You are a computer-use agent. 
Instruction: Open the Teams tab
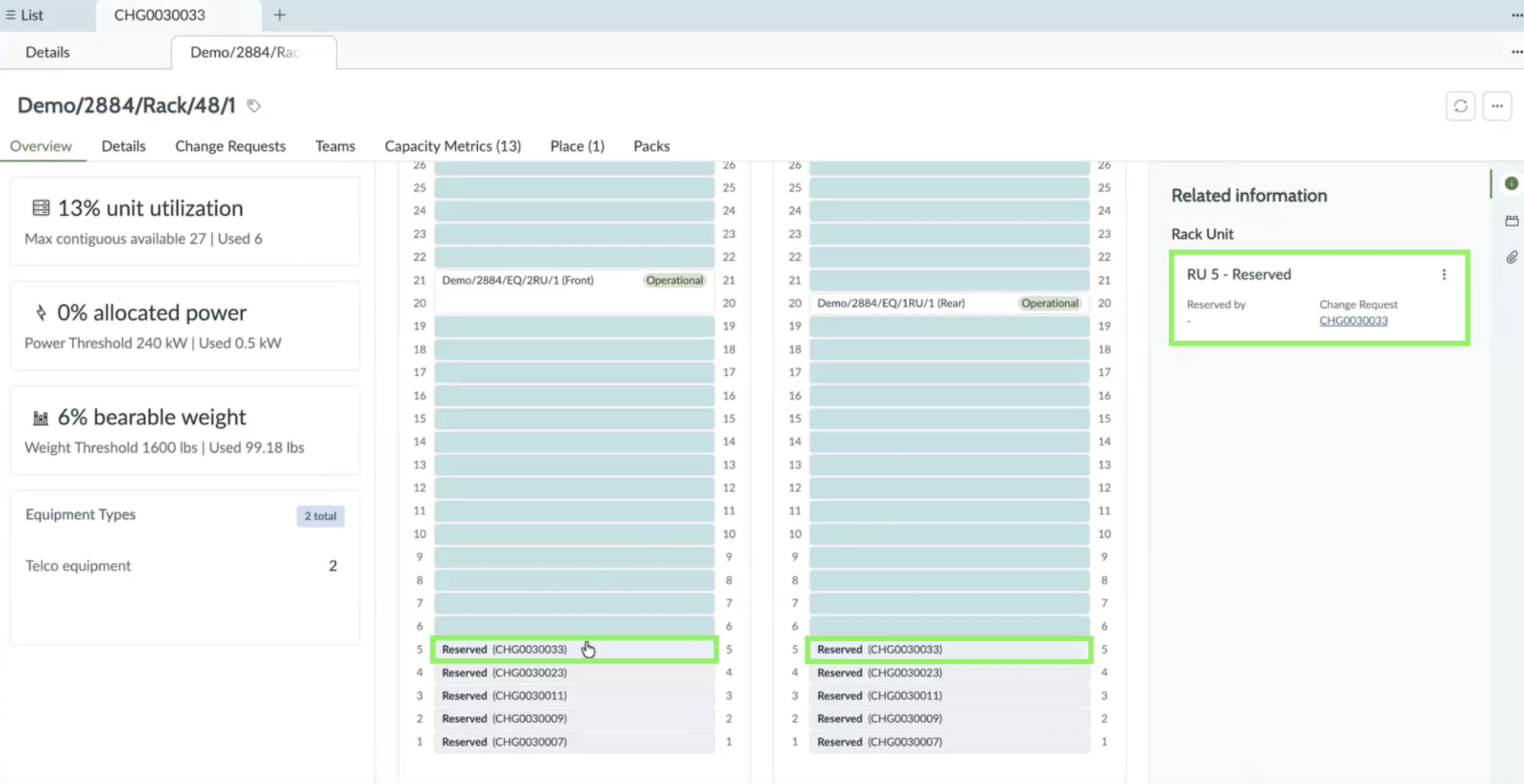(x=335, y=146)
